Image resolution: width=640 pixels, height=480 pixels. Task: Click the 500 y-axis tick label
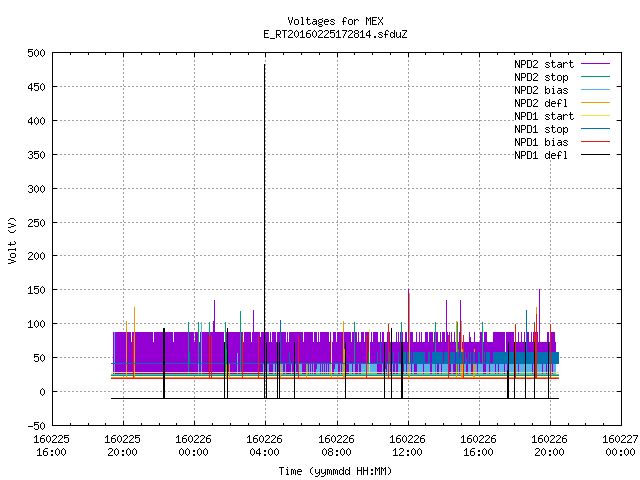tap(36, 53)
